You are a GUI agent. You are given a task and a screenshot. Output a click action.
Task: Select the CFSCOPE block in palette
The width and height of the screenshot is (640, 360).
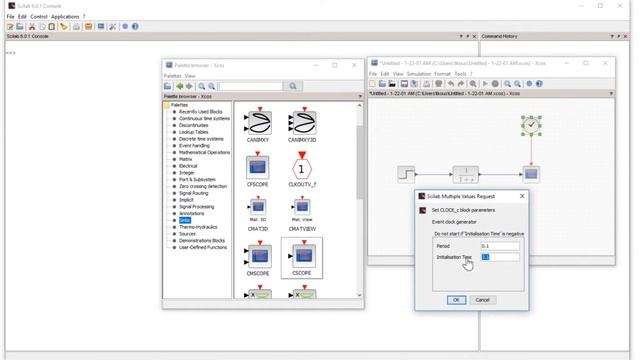(258, 169)
